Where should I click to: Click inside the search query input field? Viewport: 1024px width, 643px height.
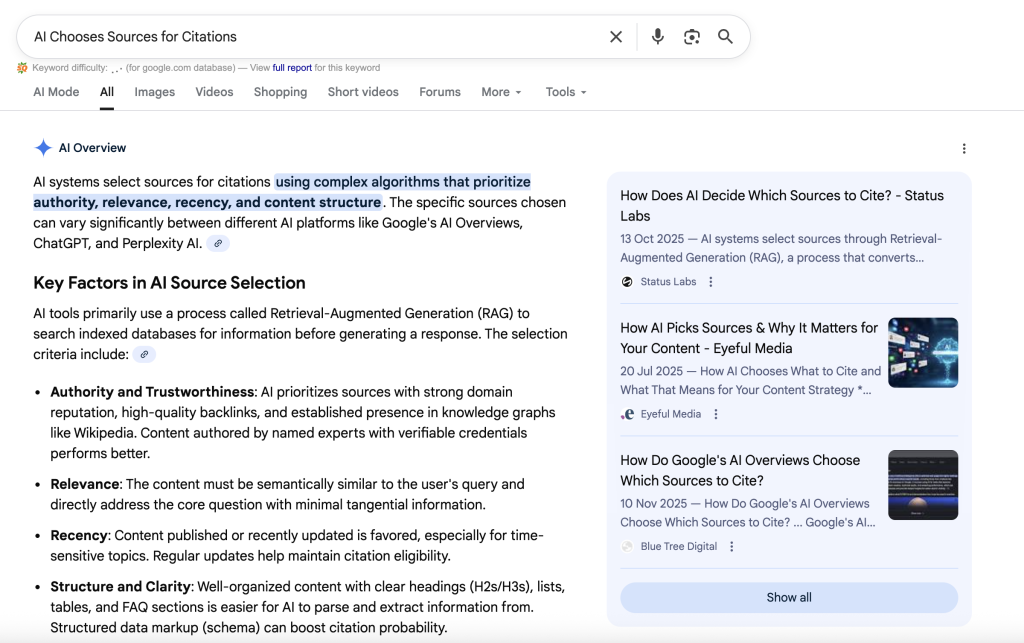pyautogui.click(x=313, y=37)
